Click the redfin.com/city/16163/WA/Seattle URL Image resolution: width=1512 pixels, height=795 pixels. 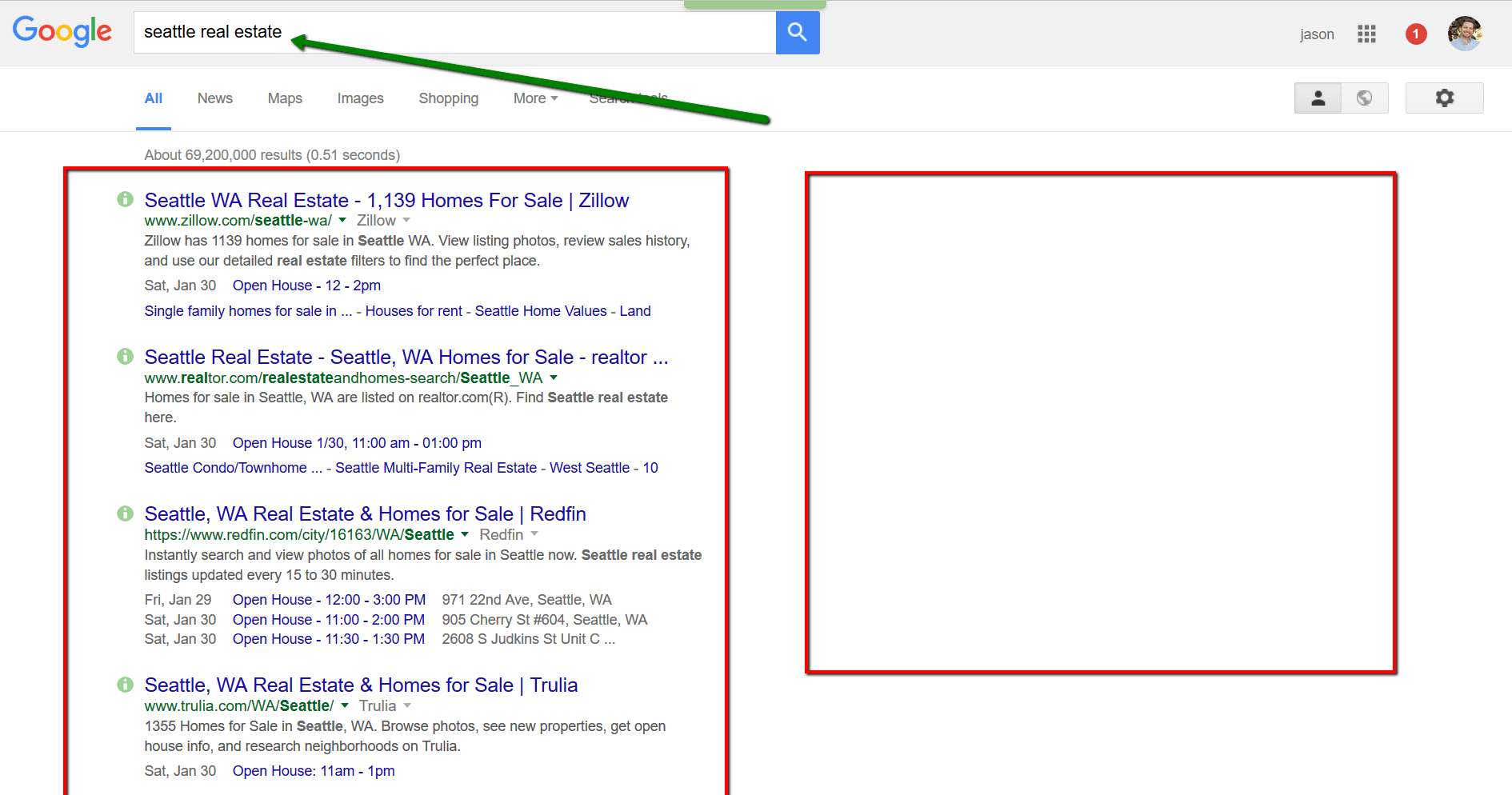click(x=299, y=534)
